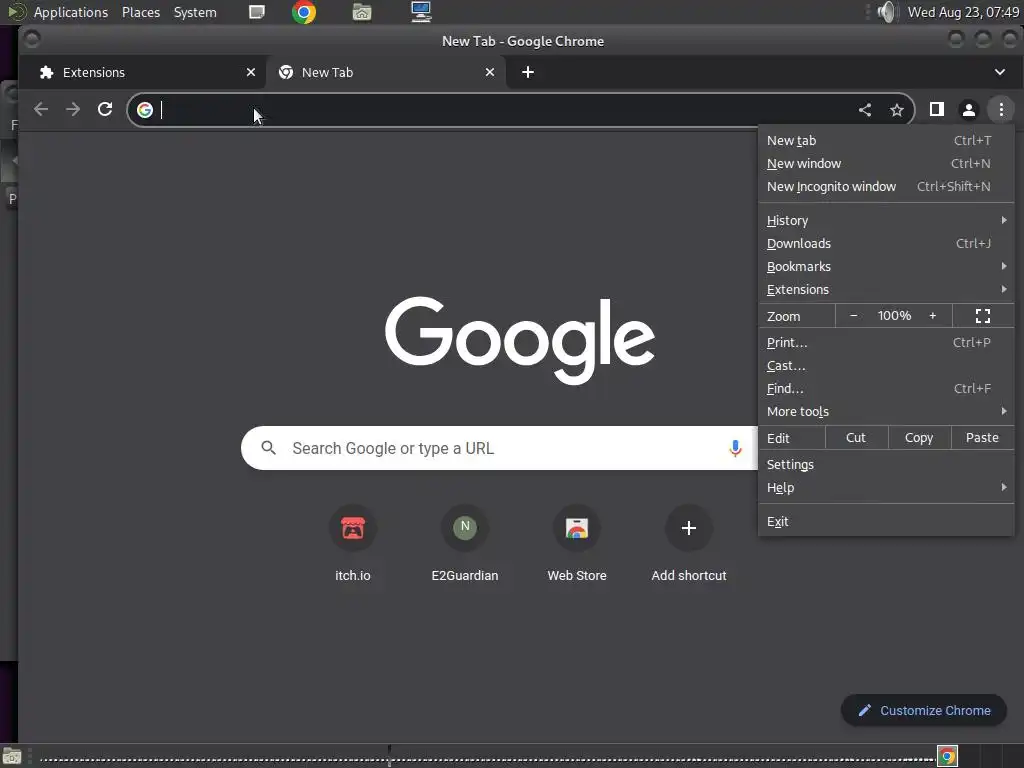
Task: Open Downloads from the menu
Action: [886, 244]
